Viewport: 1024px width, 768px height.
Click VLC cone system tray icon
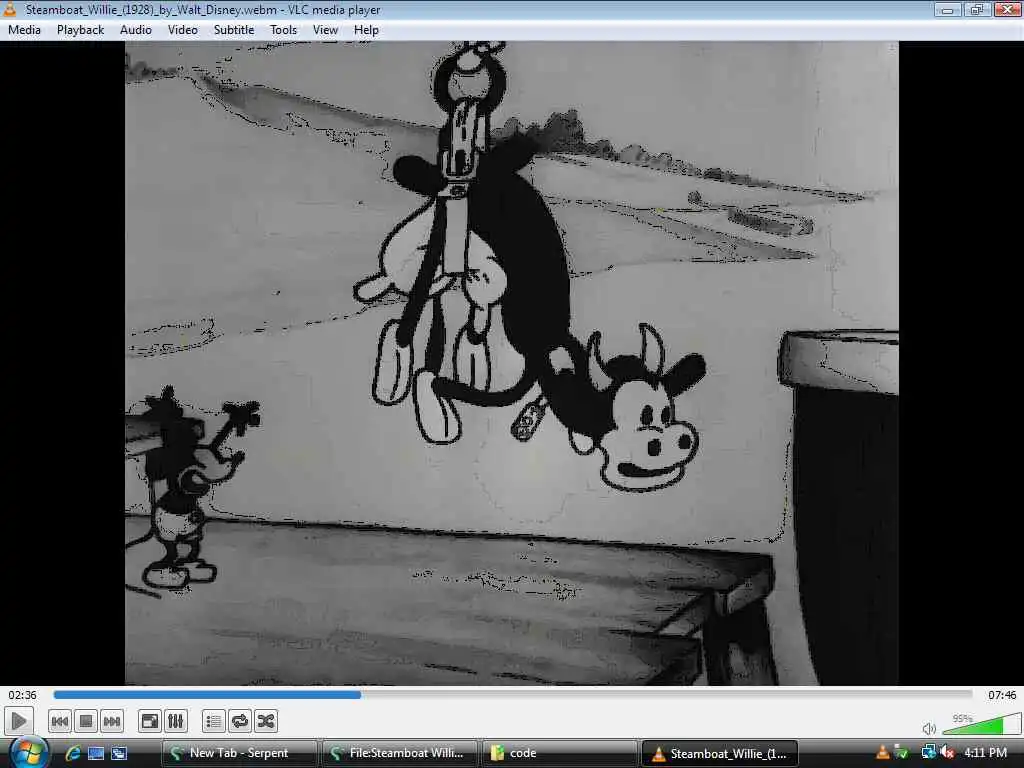coord(882,753)
